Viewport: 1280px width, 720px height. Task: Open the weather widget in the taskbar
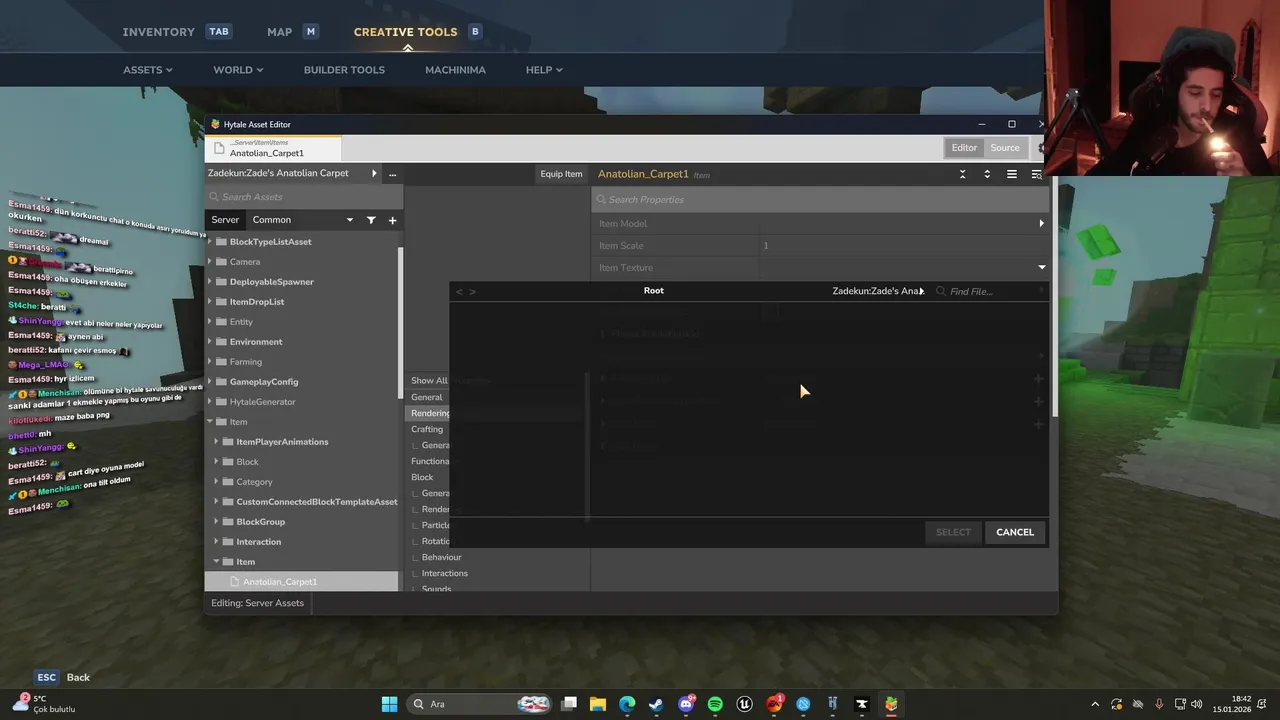tap(45, 704)
